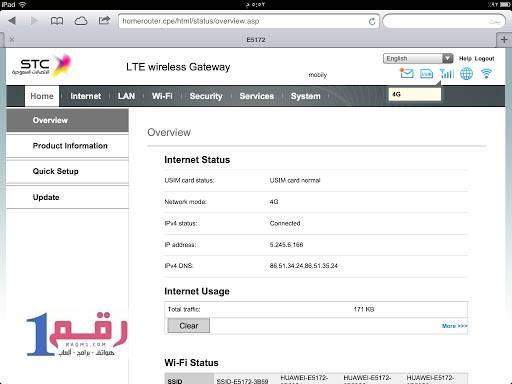Click the SIM card status icon

pos(426,74)
